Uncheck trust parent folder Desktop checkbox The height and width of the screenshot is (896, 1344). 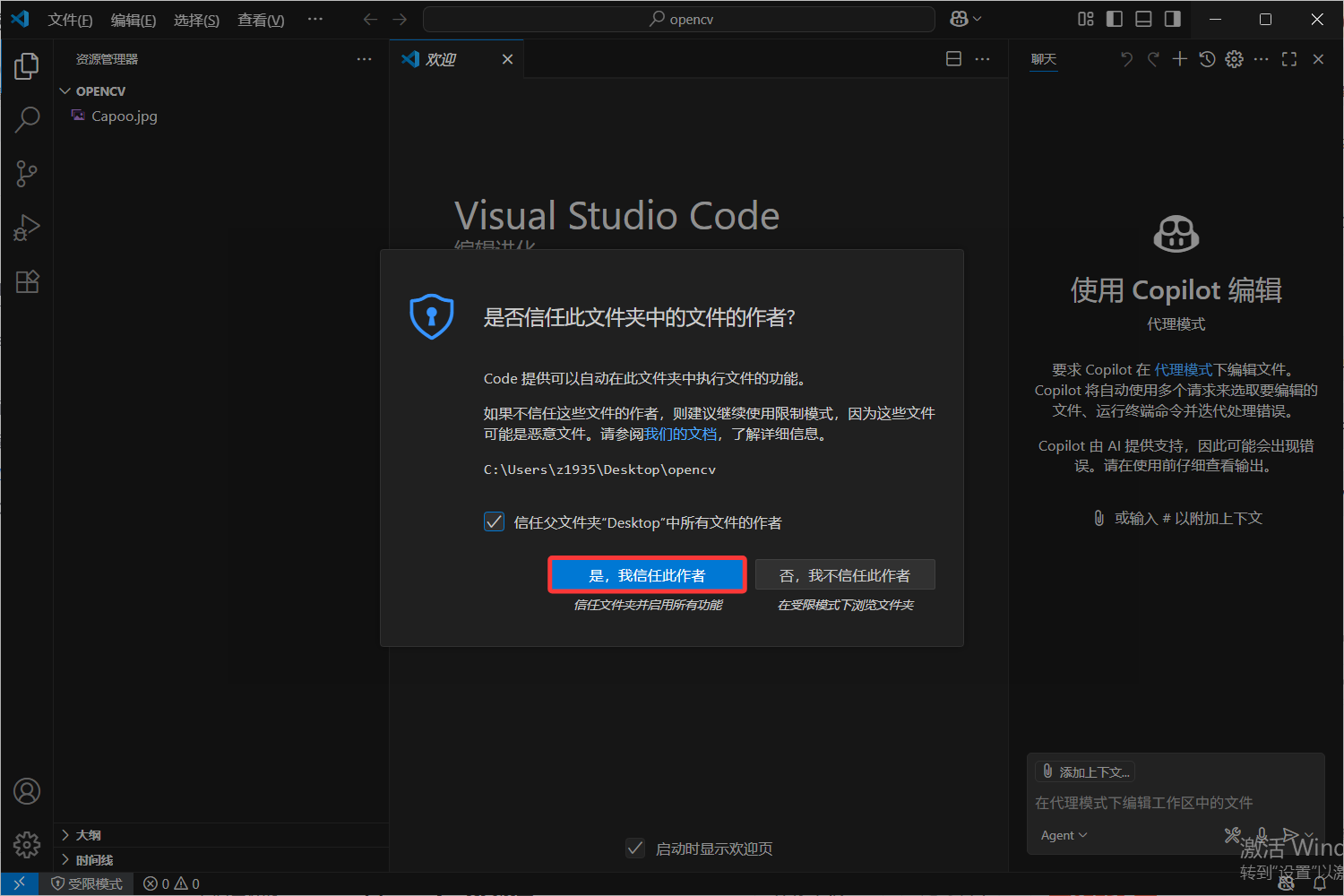[x=494, y=521]
